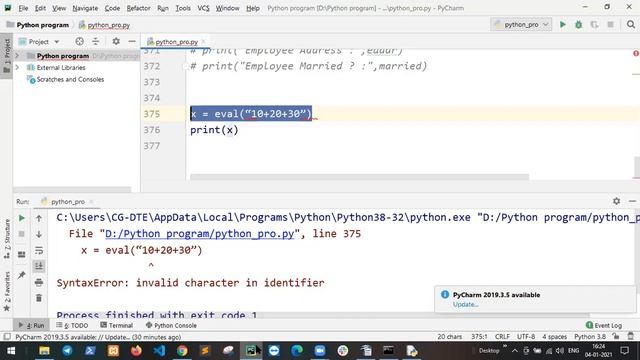The image size is (640, 360).
Task: Open Visual Studio Code from taskbar
Action: [159, 351]
